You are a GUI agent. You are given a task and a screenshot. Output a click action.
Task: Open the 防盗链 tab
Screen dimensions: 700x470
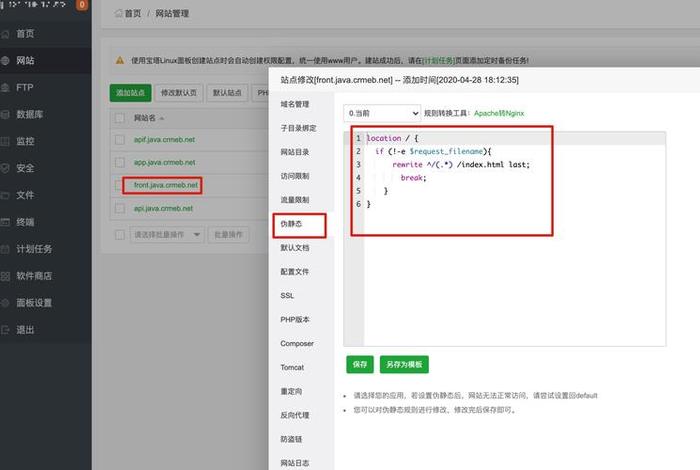pos(291,439)
